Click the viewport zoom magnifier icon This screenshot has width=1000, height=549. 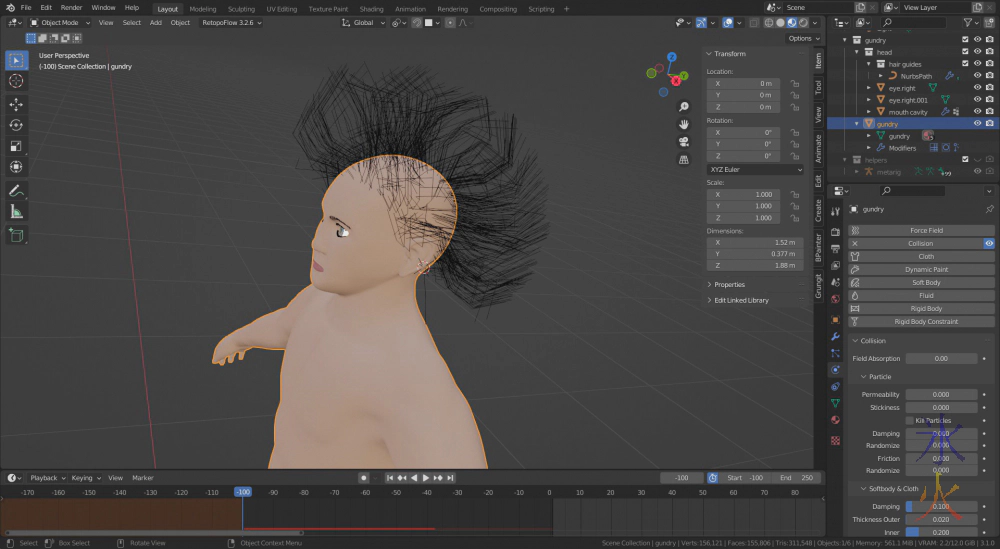[x=684, y=107]
